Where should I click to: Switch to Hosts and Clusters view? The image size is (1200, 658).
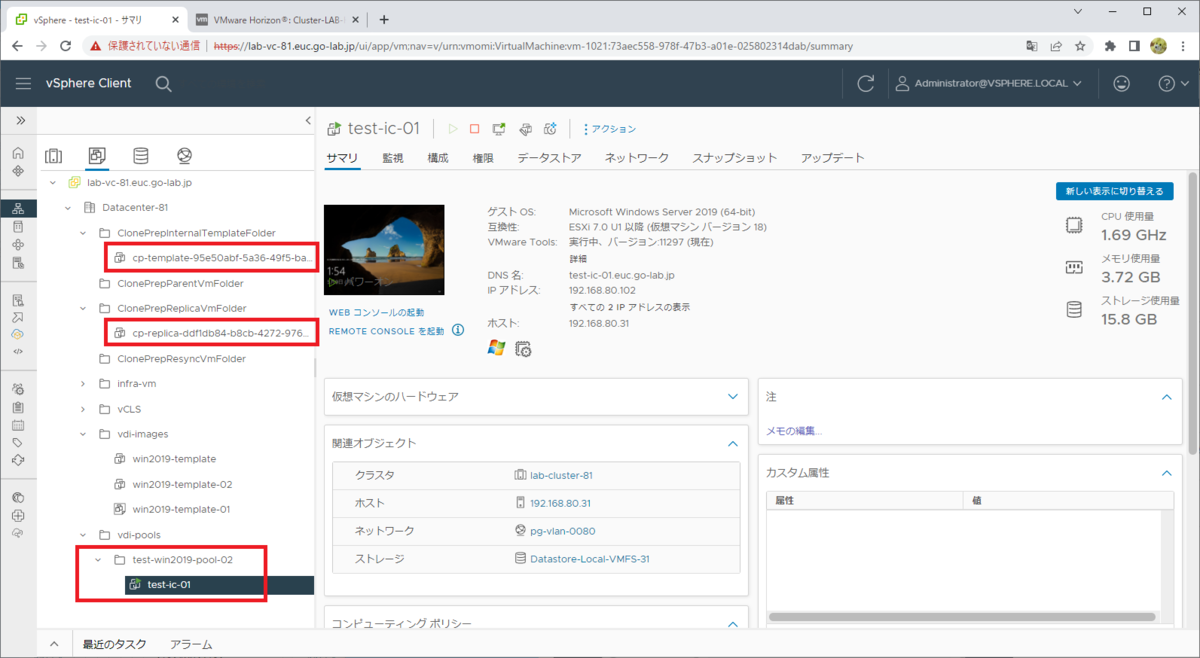(54, 155)
